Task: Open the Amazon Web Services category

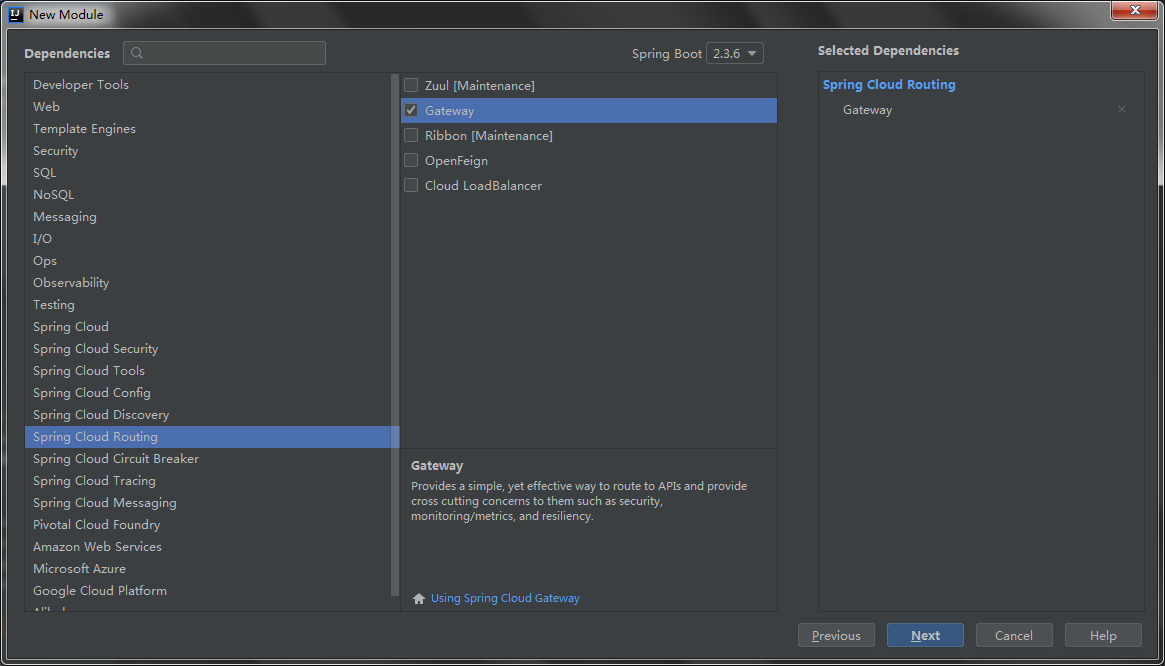Action: point(208,546)
